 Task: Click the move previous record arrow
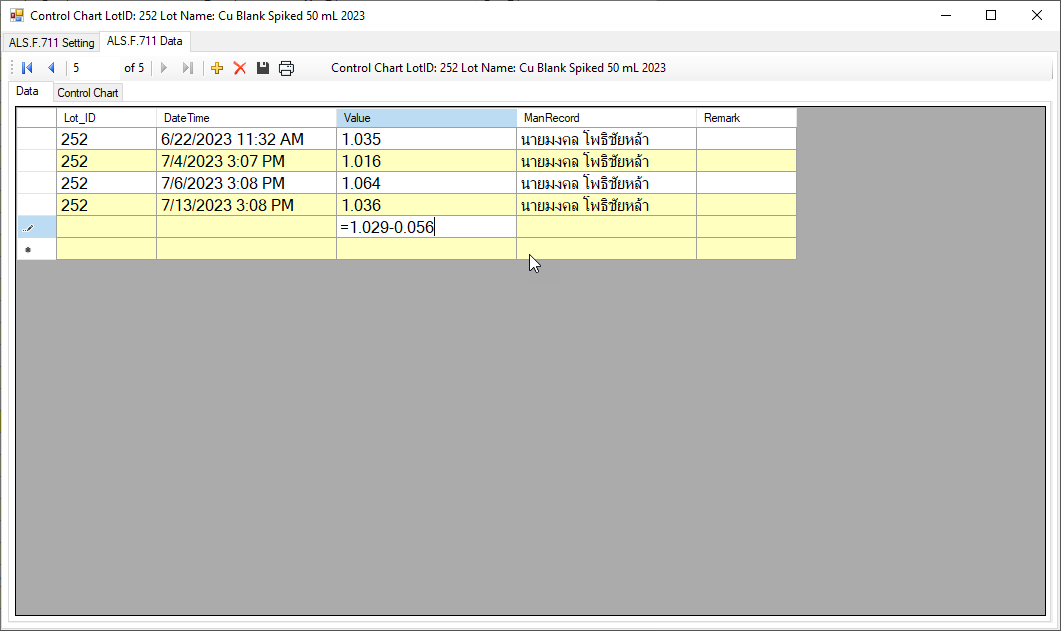51,68
